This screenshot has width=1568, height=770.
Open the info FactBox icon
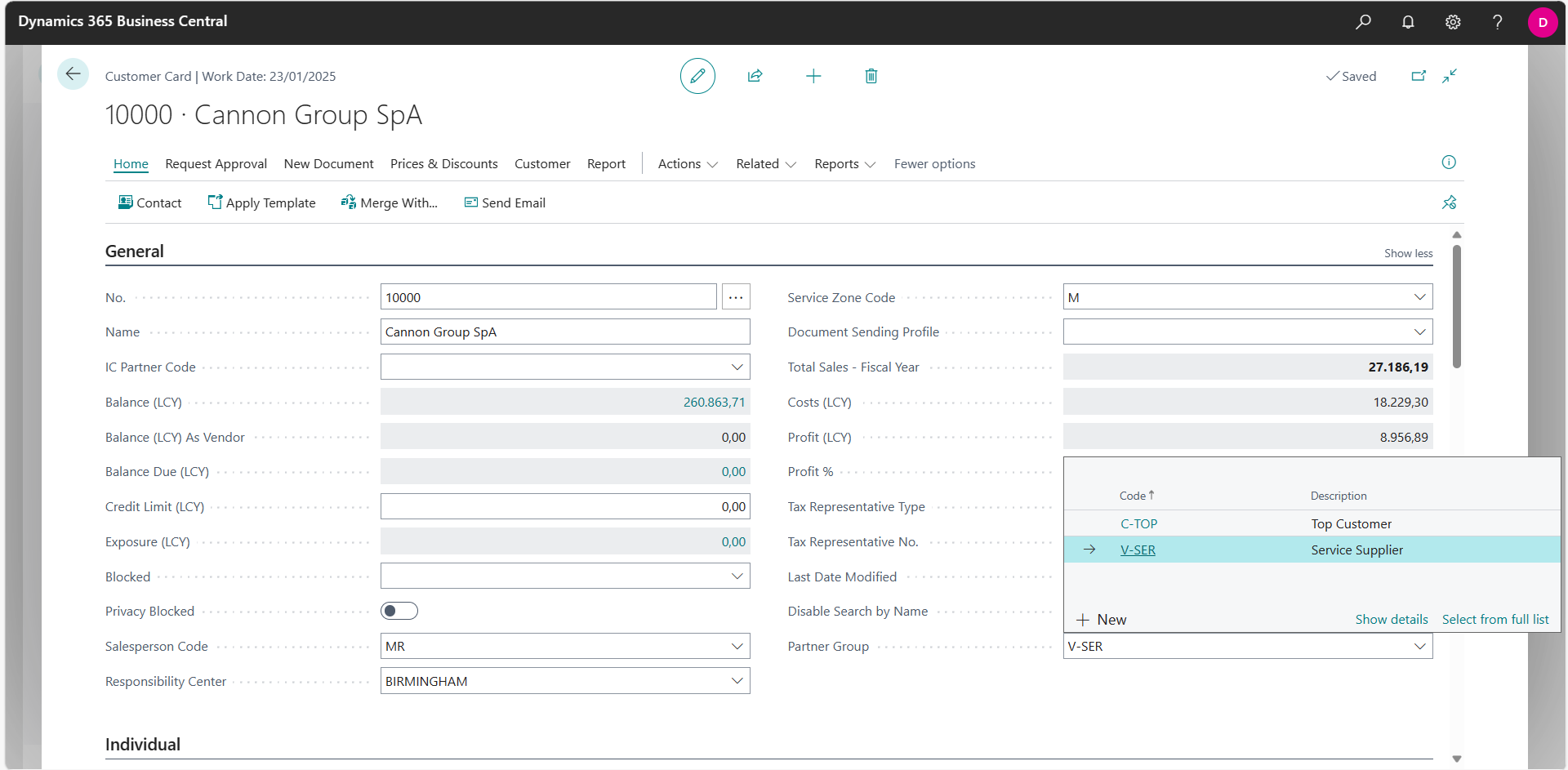coord(1449,162)
